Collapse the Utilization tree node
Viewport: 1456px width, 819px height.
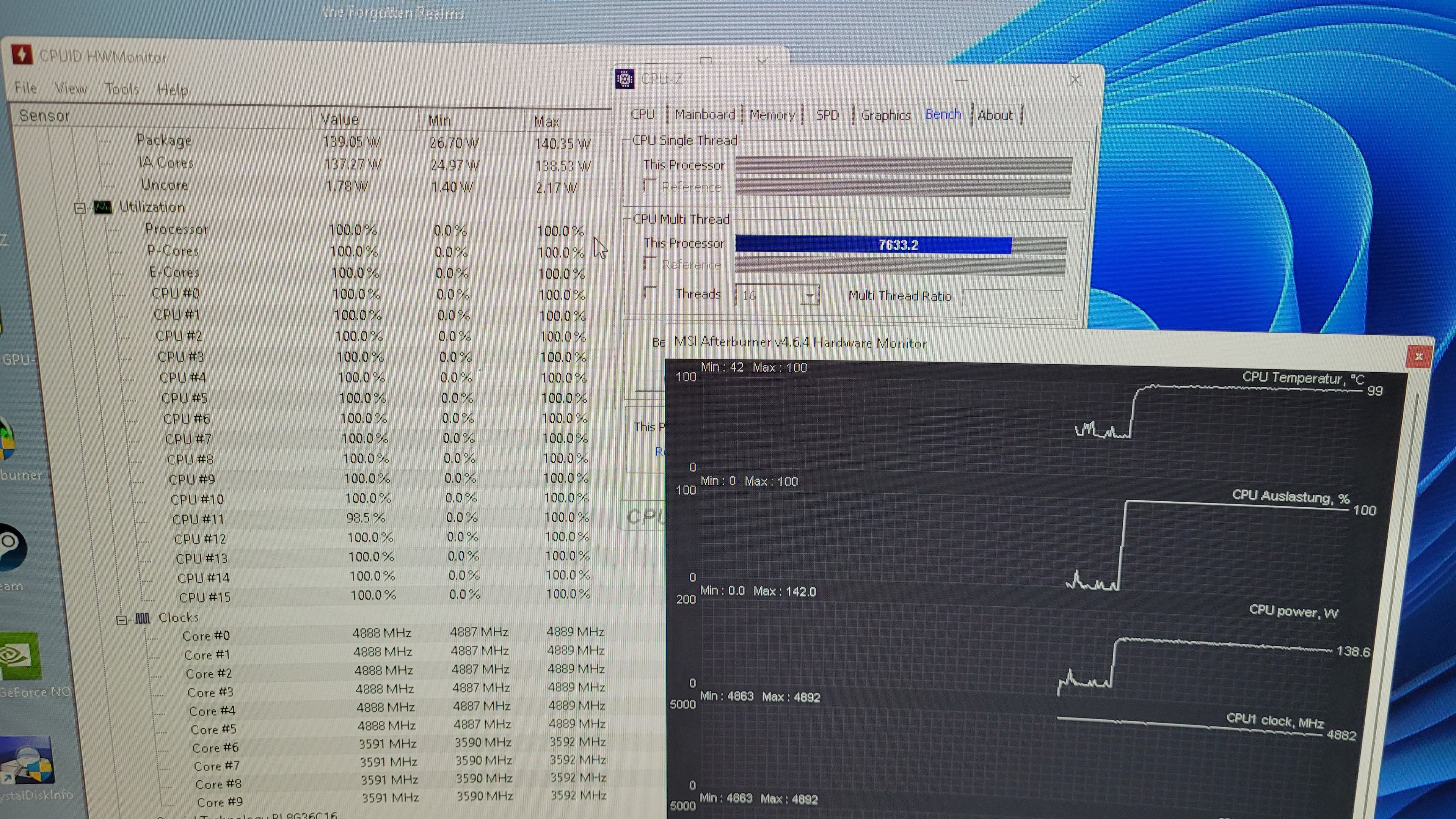pos(80,209)
